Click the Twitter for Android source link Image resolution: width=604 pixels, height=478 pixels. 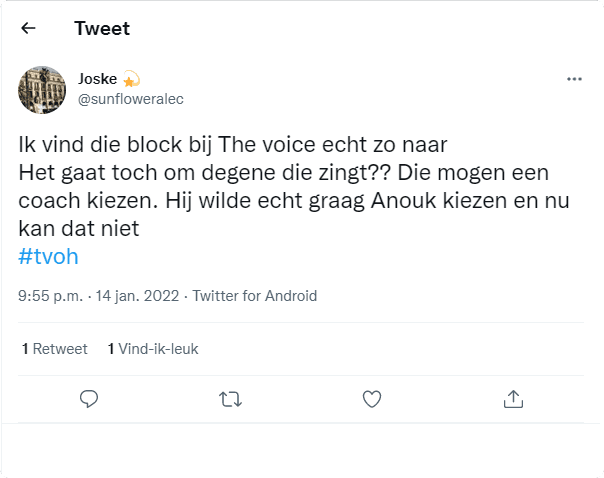(254, 296)
